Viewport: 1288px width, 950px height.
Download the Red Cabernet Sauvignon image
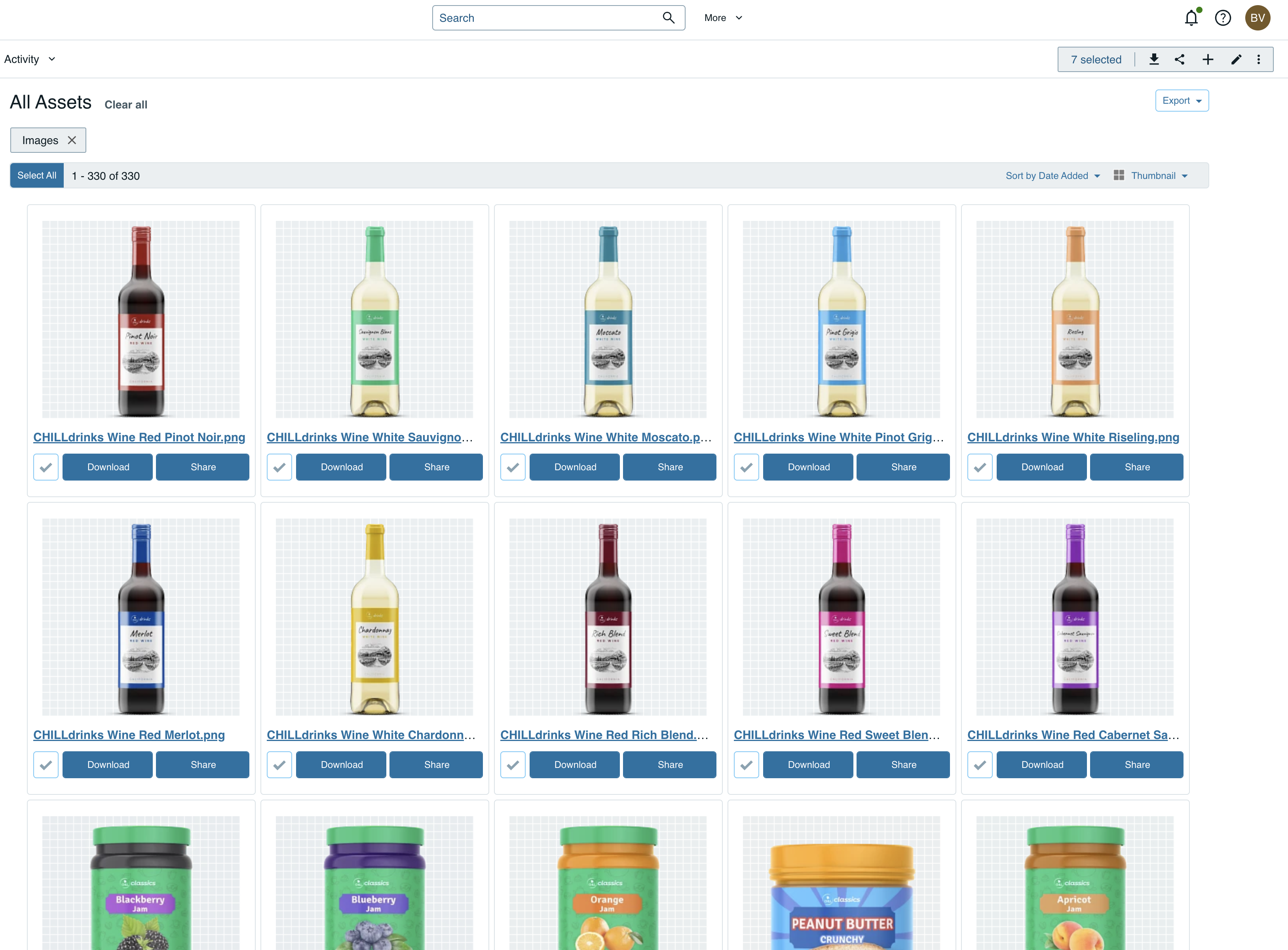coord(1041,765)
